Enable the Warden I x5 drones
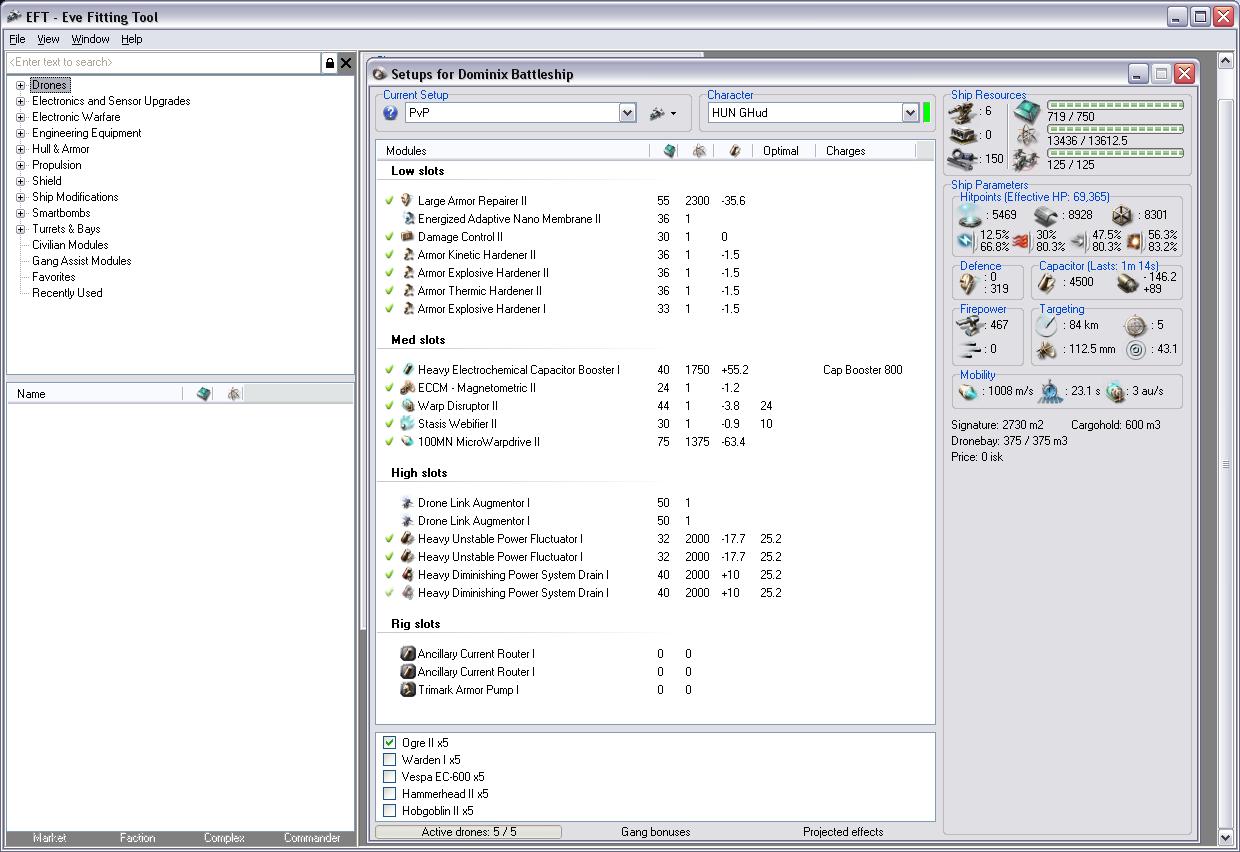 (390, 760)
